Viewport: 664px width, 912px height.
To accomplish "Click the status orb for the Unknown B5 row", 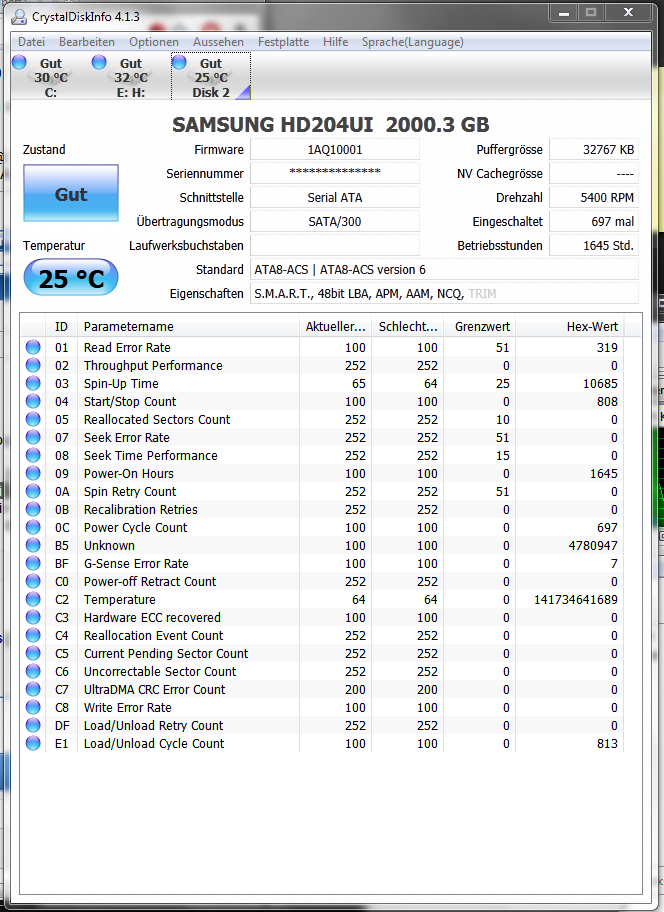I will click(x=33, y=546).
